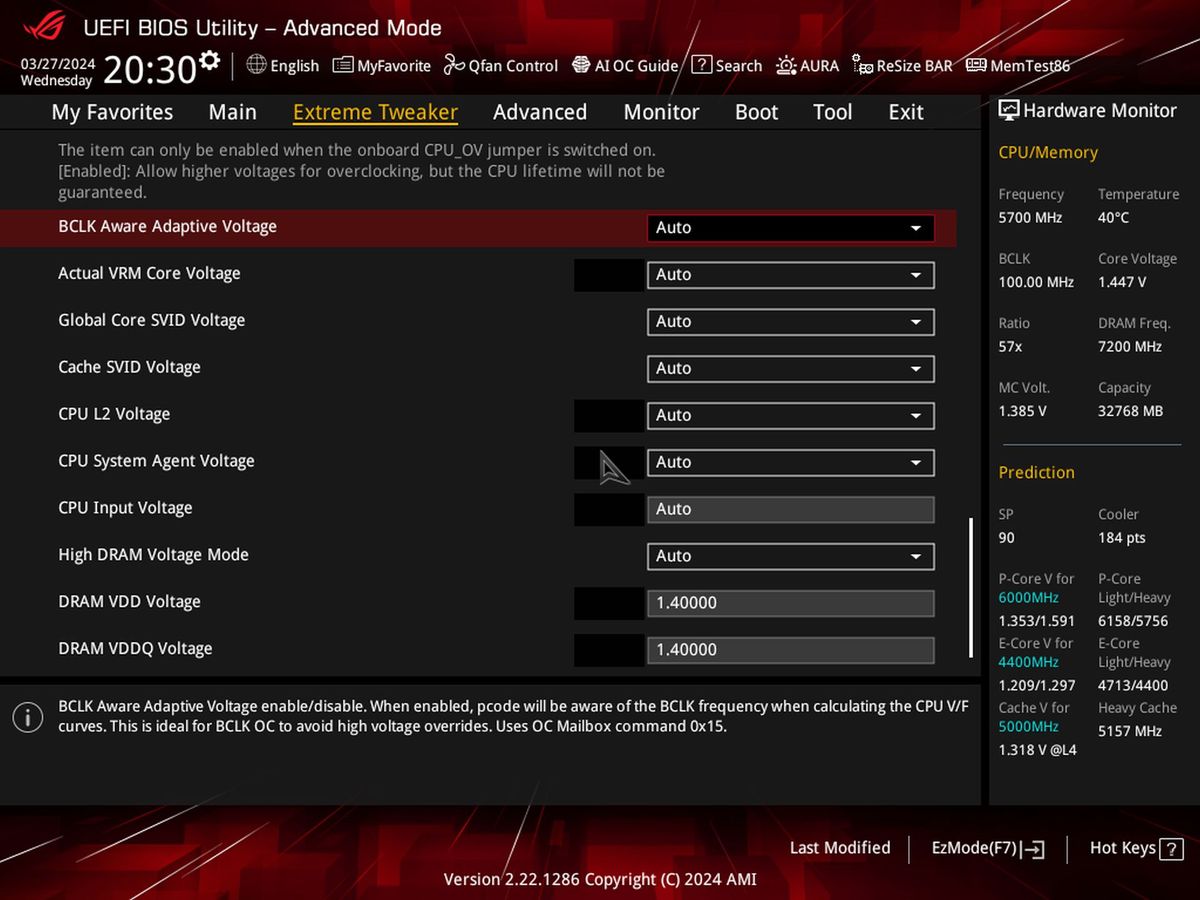
Task: Click the AURA lighting icon
Action: pos(786,65)
